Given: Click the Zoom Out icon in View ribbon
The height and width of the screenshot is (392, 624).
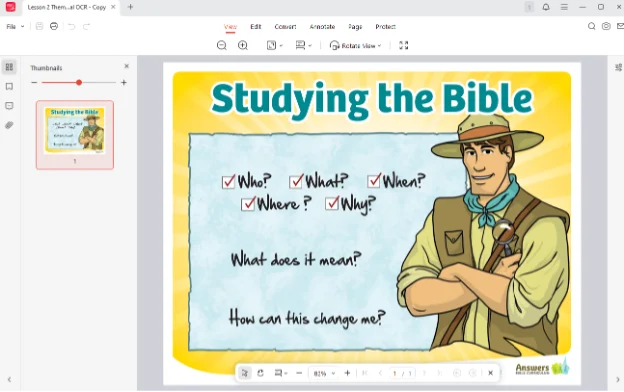Looking at the screenshot, I should [x=222, y=45].
